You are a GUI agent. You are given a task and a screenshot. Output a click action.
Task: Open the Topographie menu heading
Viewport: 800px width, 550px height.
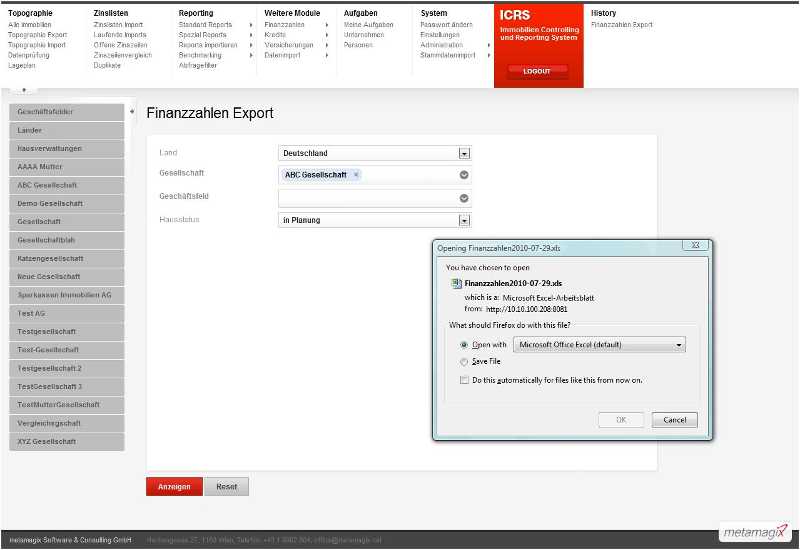pos(30,13)
